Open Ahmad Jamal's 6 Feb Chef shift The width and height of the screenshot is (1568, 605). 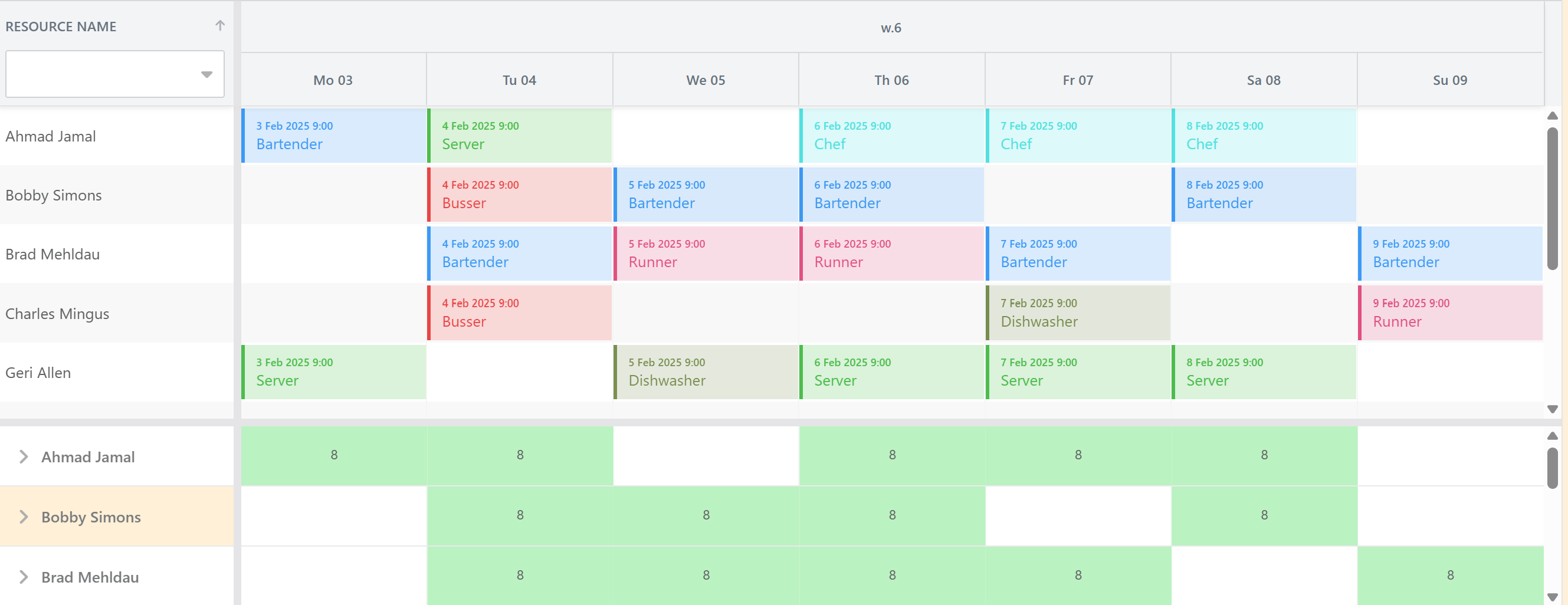pos(892,136)
